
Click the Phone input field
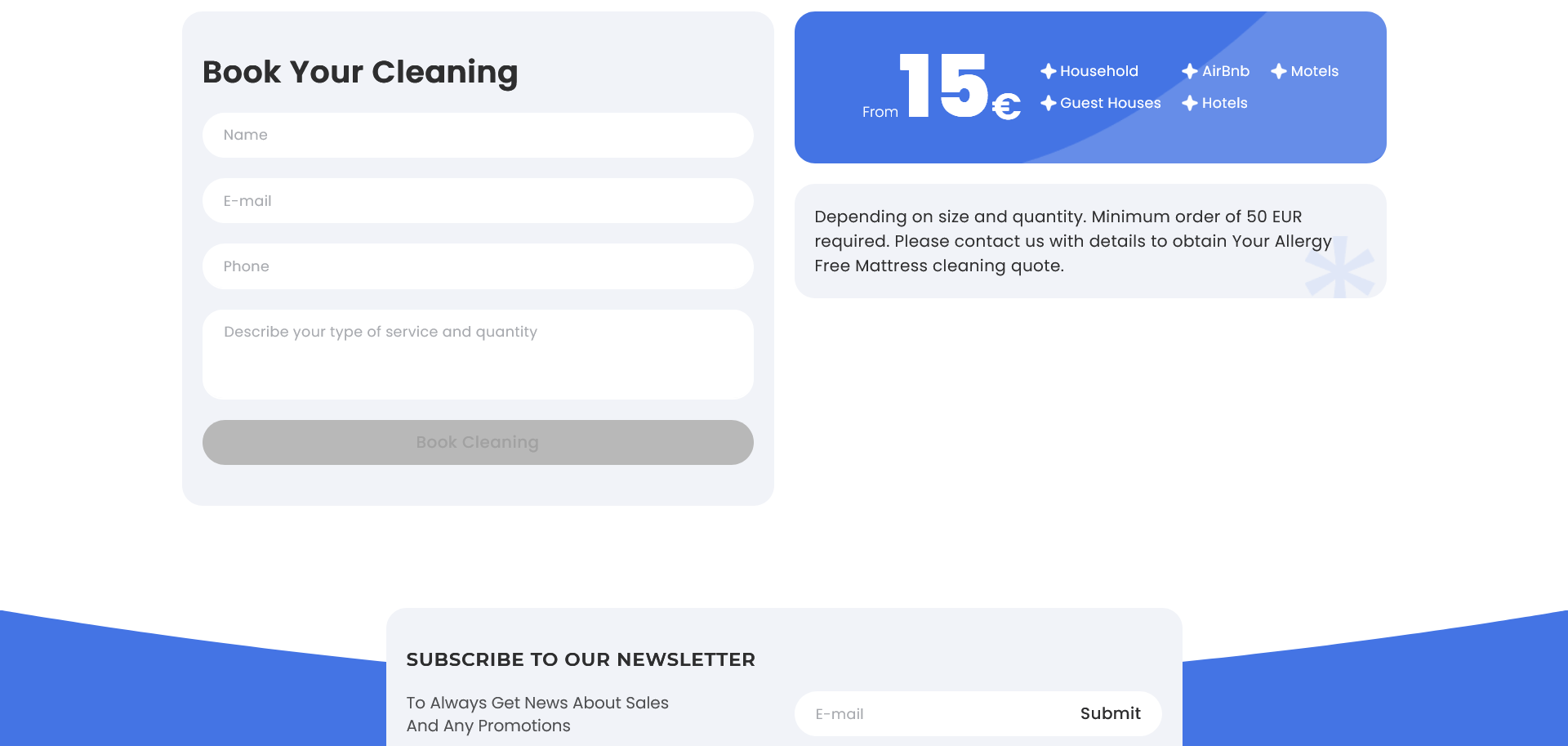(478, 266)
